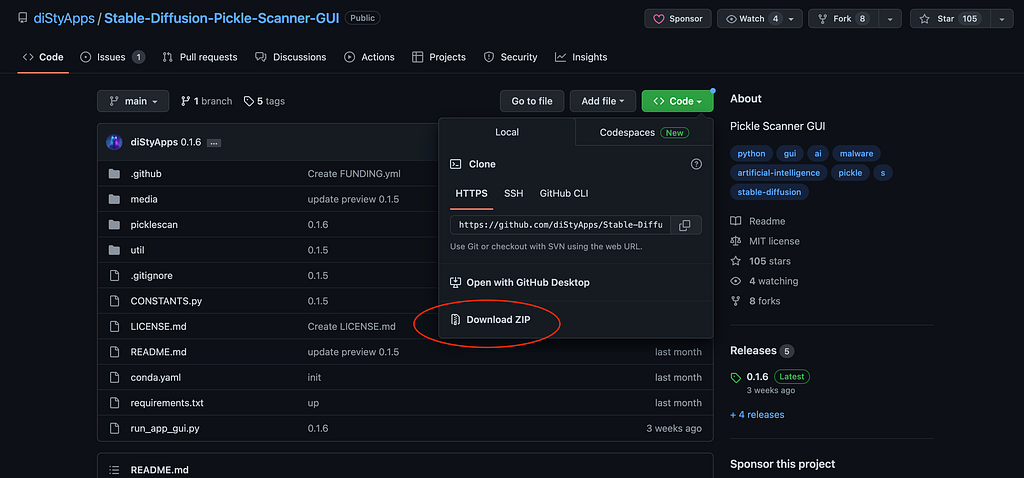Click the media folder icon

115,199
